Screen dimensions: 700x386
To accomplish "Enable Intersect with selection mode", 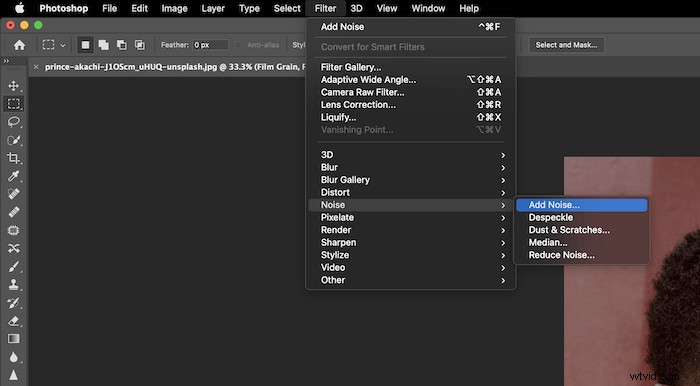I will click(x=140, y=45).
